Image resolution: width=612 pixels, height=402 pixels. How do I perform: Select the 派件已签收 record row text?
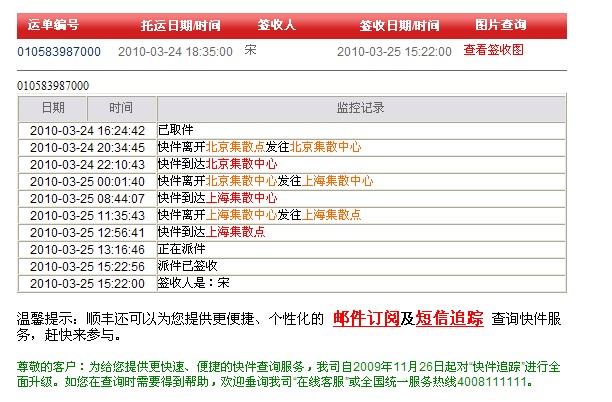181,266
